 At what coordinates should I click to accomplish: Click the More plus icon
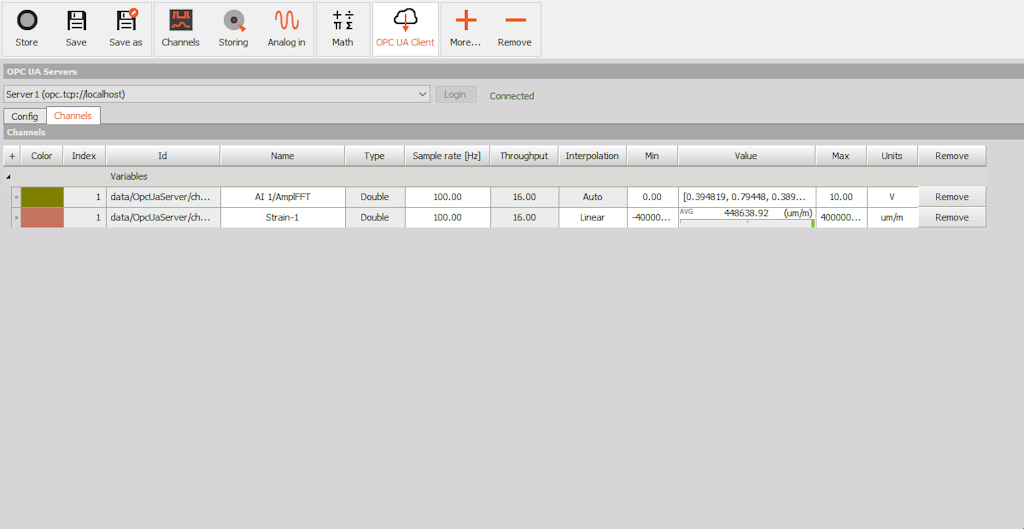[x=466, y=22]
